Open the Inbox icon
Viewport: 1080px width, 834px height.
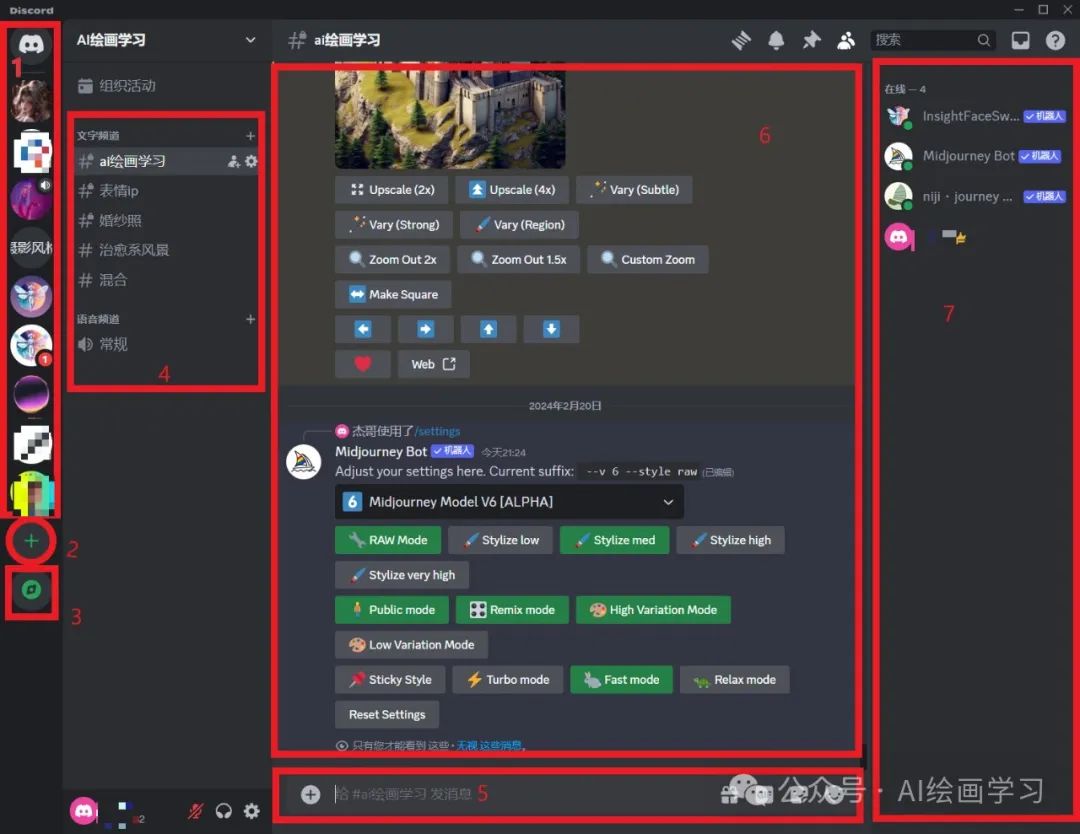(1020, 41)
